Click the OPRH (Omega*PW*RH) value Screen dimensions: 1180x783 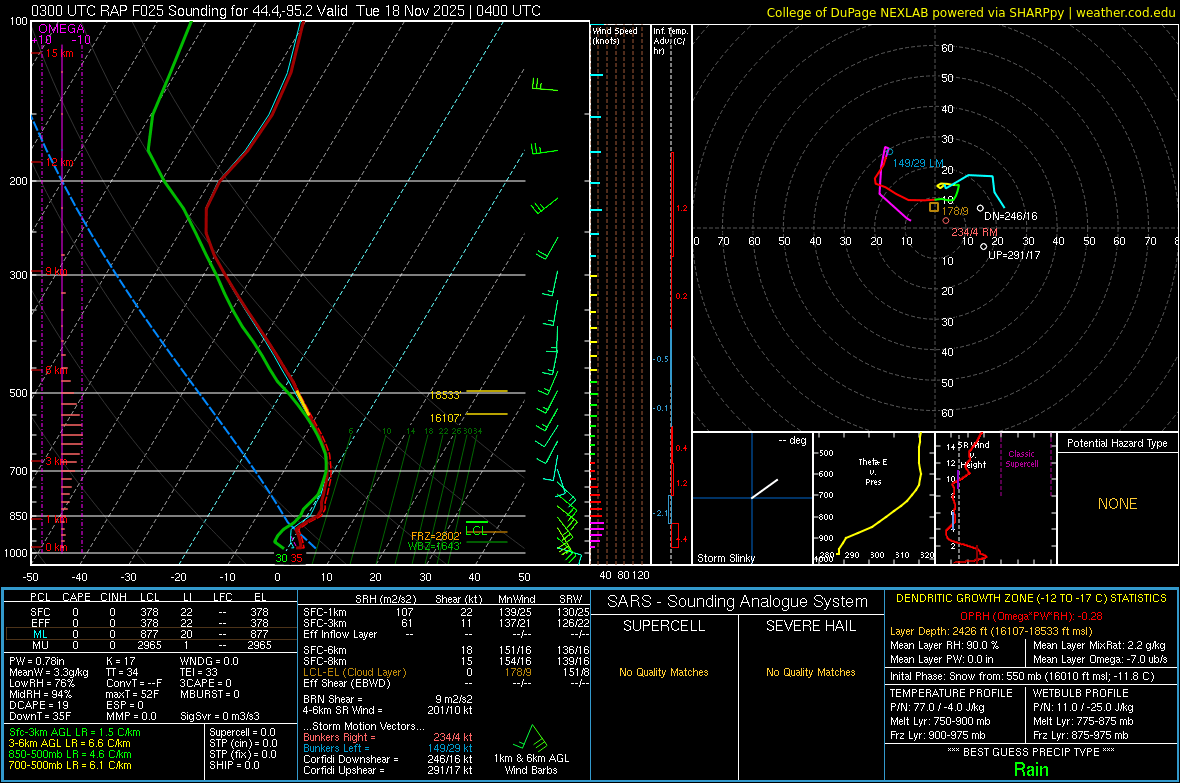point(1031,617)
